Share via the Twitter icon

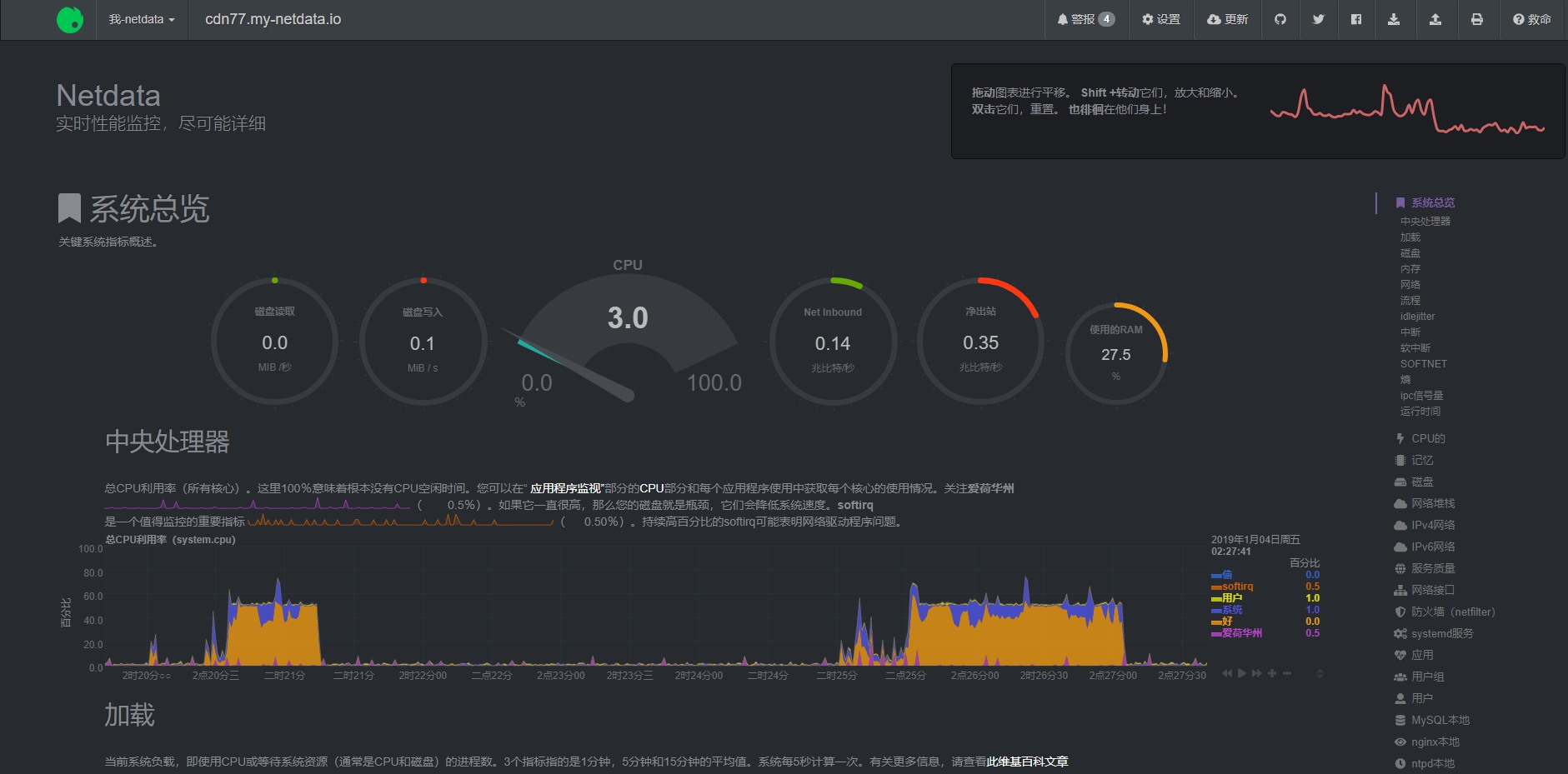(x=1318, y=19)
